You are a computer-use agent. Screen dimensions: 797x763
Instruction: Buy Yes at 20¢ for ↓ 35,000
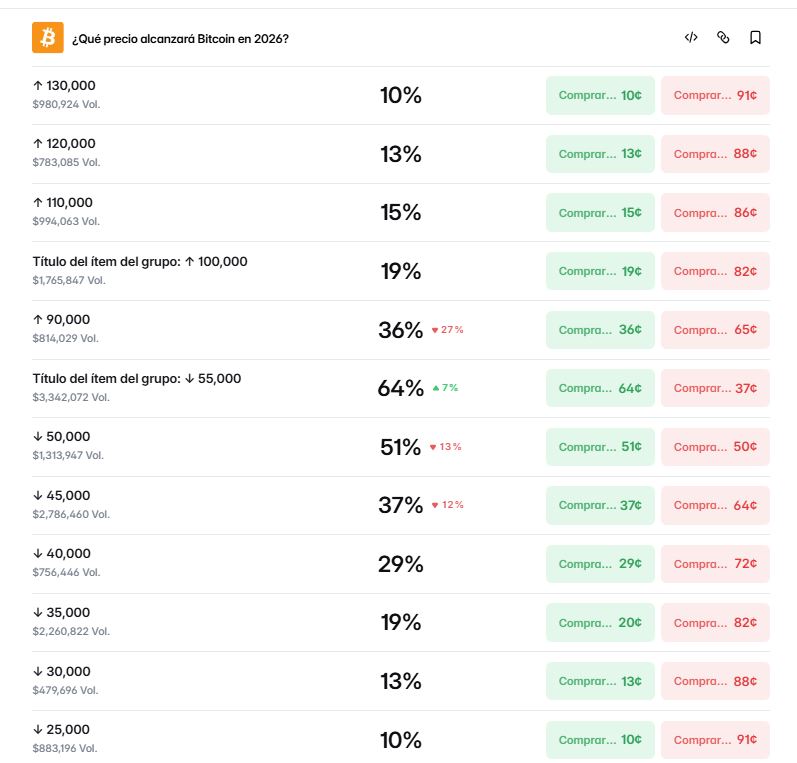[600, 623]
